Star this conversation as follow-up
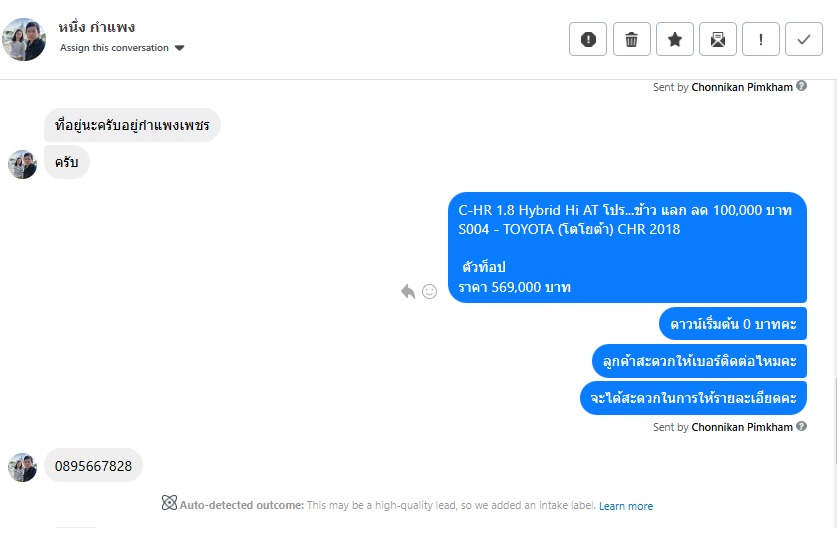 pyautogui.click(x=675, y=39)
